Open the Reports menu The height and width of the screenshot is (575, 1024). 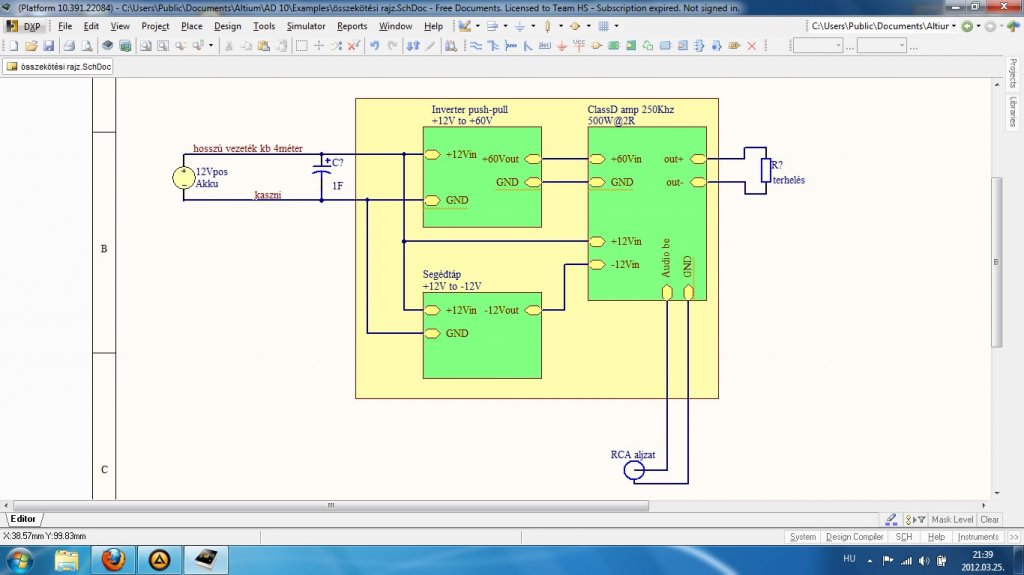click(352, 26)
